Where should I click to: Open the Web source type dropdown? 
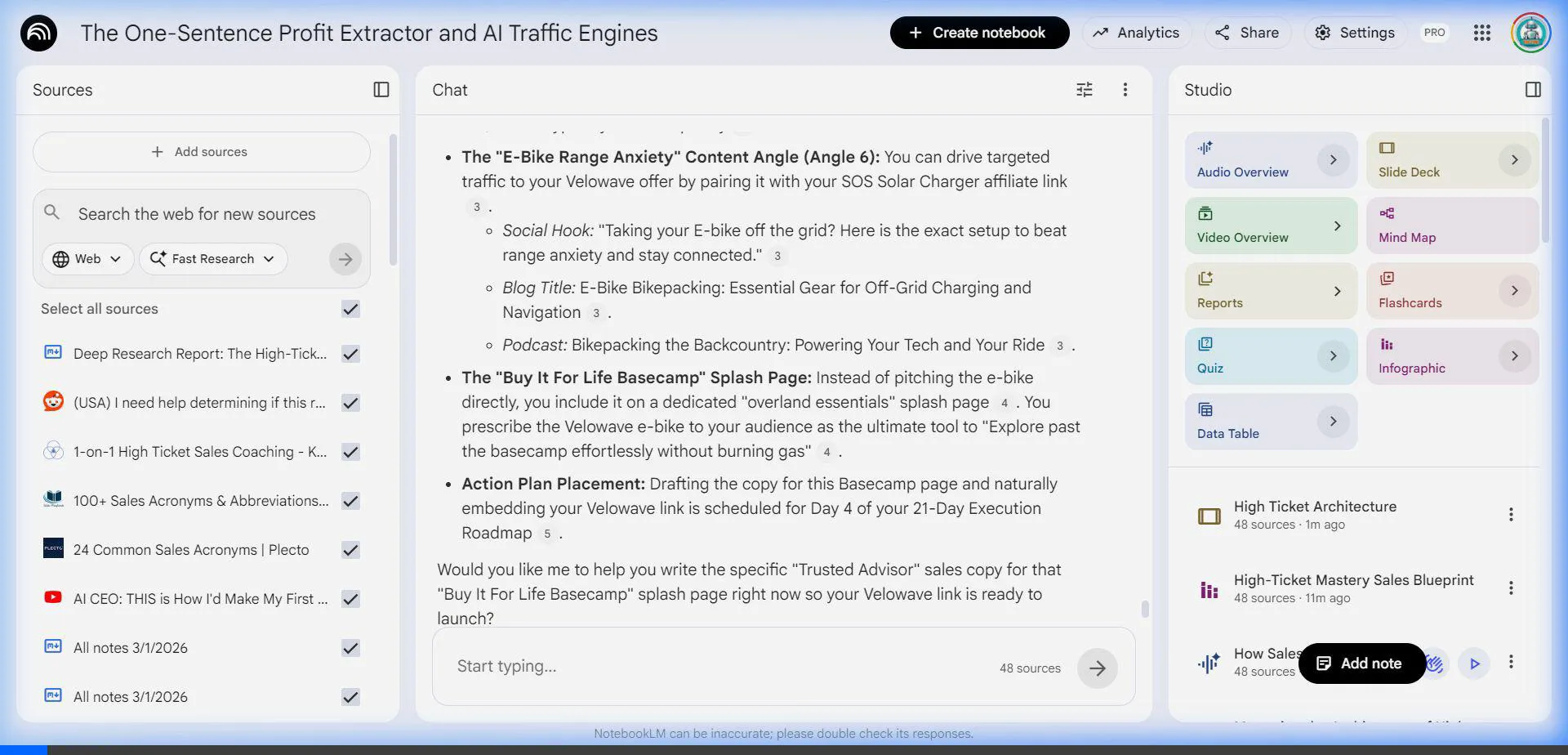(x=87, y=259)
